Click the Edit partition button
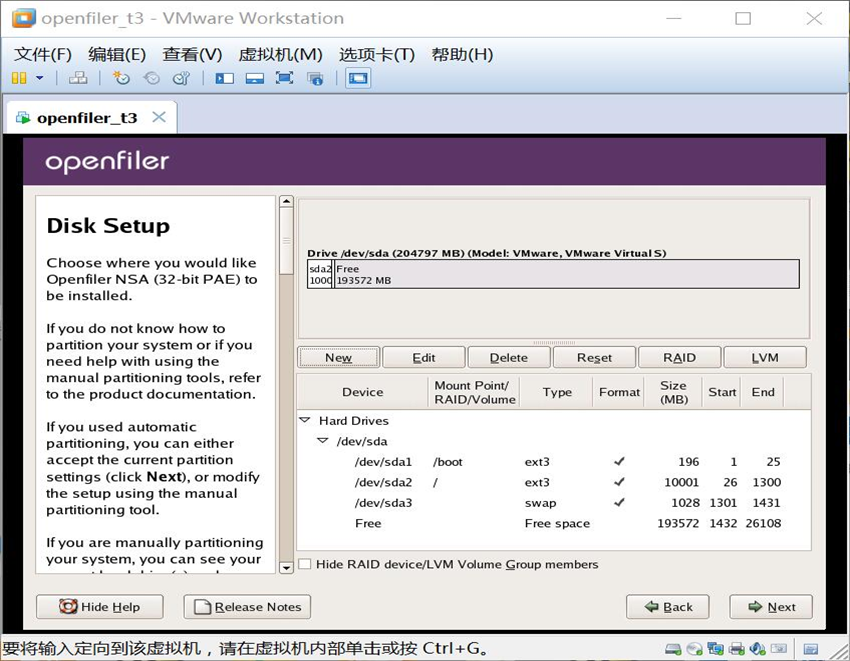Screen dimensions: 850x661 pyautogui.click(x=424, y=357)
